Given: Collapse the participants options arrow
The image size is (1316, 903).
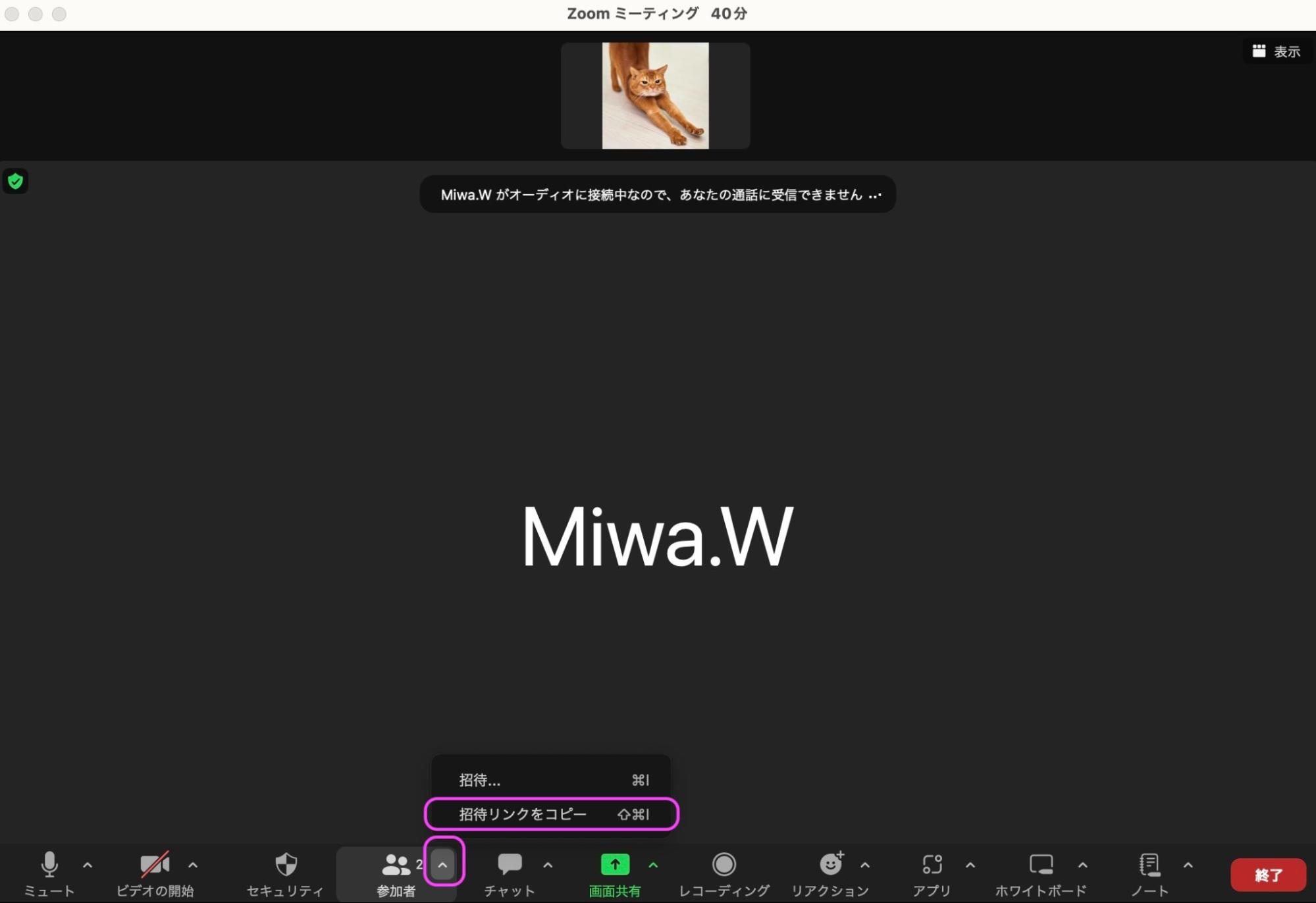Looking at the screenshot, I should pyautogui.click(x=442, y=865).
